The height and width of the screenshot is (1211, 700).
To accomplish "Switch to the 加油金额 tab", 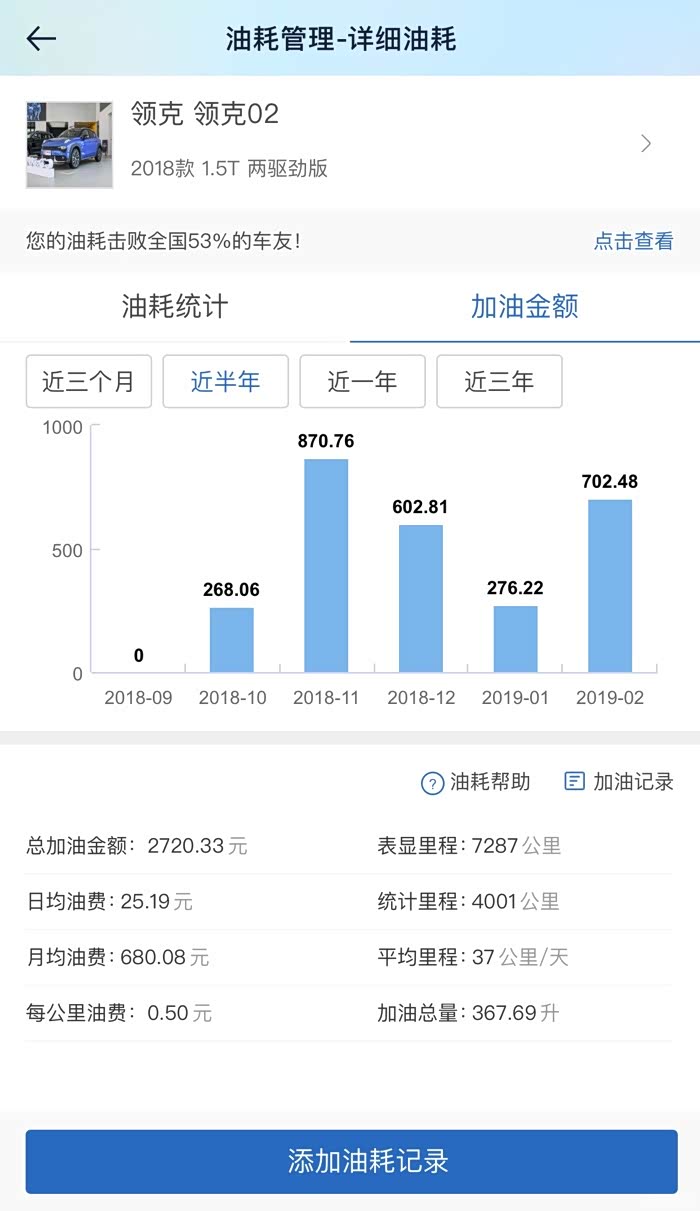I will [525, 306].
